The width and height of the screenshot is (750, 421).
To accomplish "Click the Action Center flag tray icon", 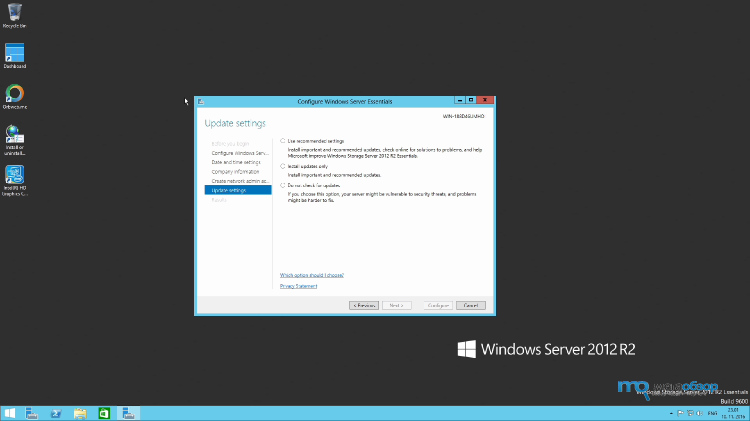I will [680, 413].
